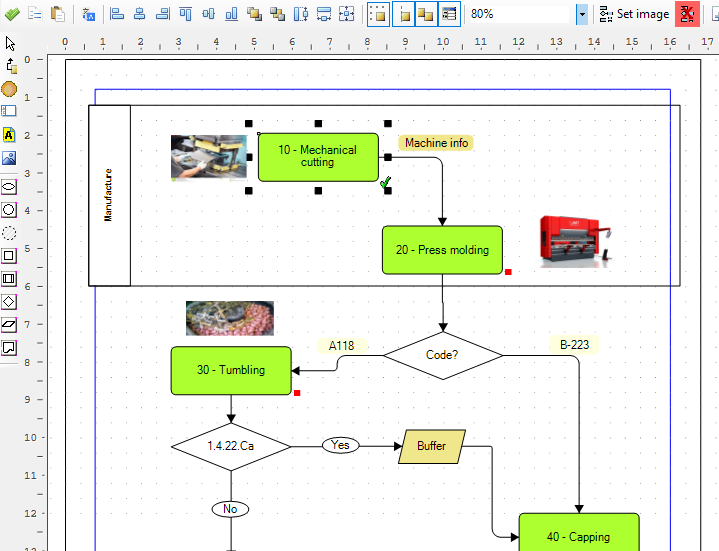Select the Manufacture swimlane header
Screen dimensions: 719x551
coord(109,196)
